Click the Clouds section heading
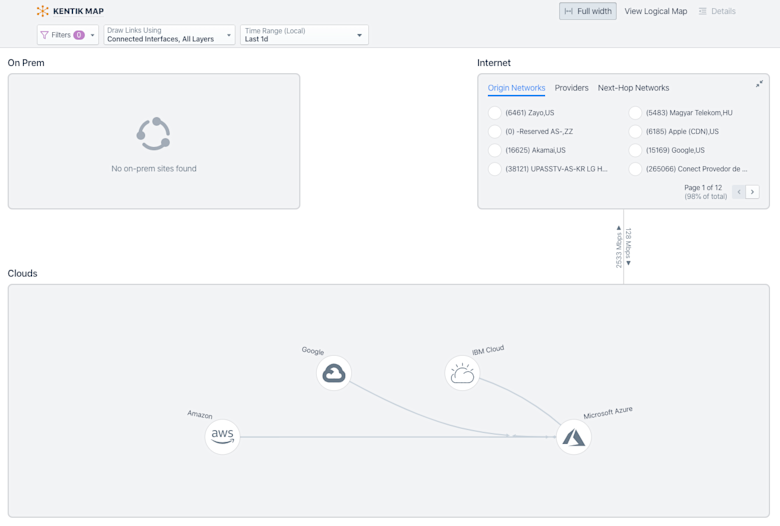The width and height of the screenshot is (780, 526). click(x=22, y=273)
